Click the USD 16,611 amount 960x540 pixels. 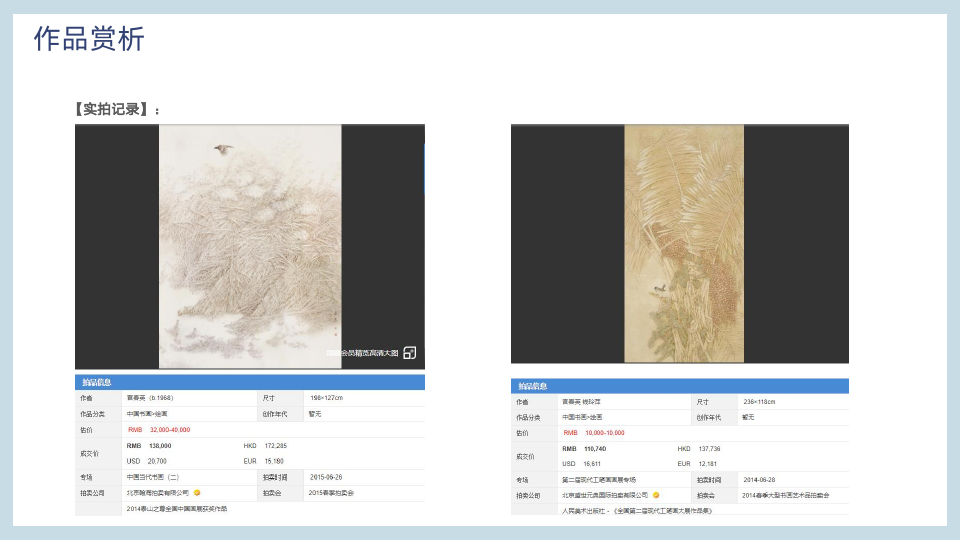tap(581, 464)
